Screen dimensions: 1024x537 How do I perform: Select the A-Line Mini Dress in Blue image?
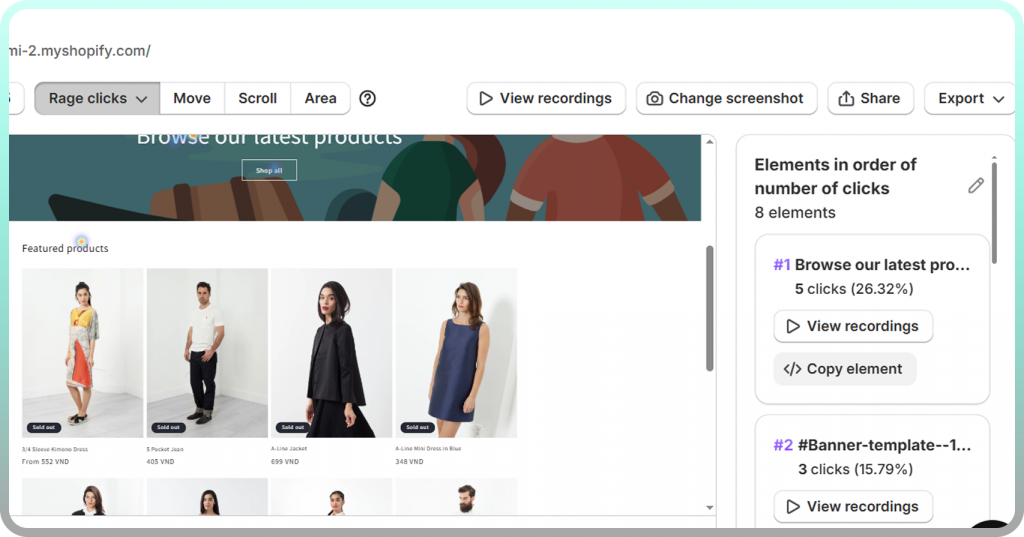point(456,352)
